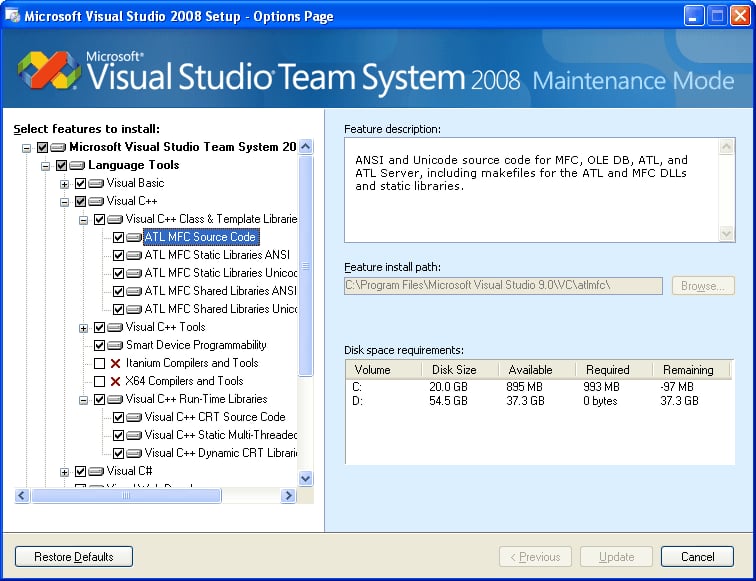Uncheck the ATL MFC Source Code checkbox
Screen dimensions: 756x581
119,237
